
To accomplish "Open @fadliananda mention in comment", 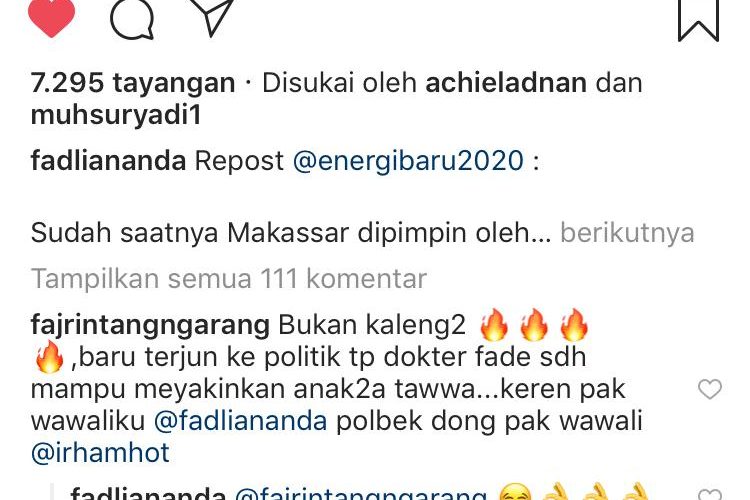I will [241, 421].
